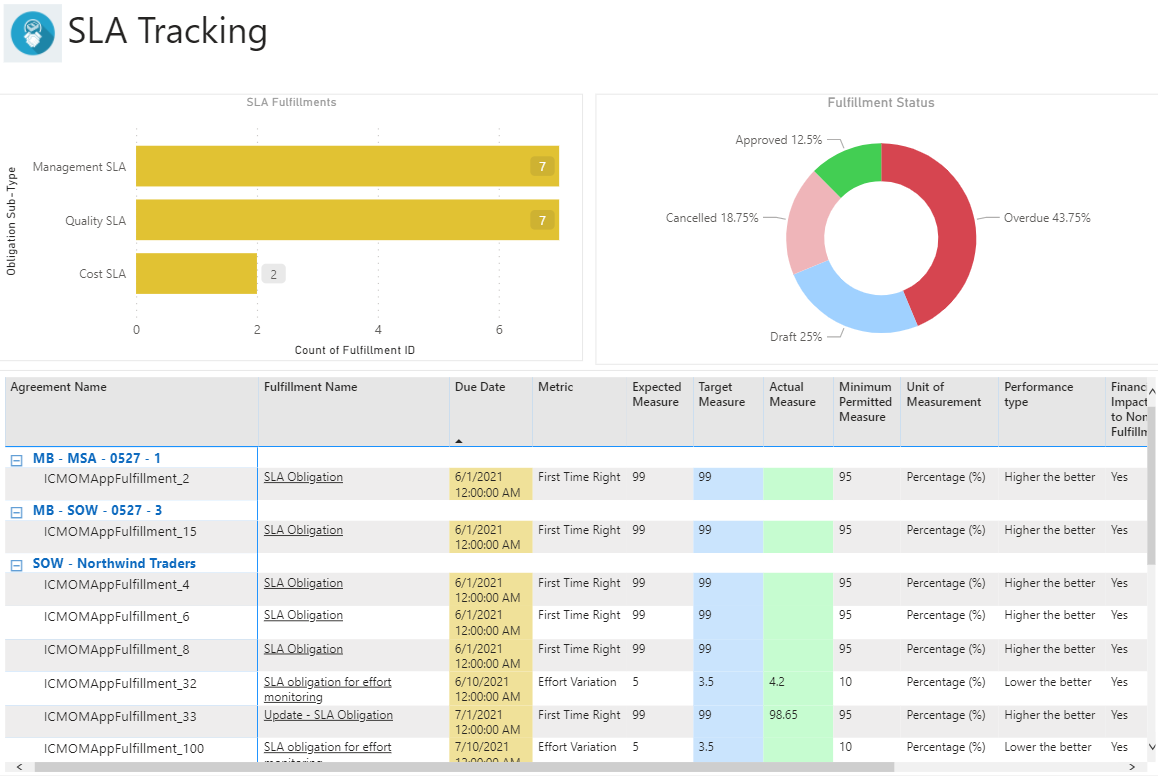This screenshot has height=776, width=1158.
Task: Click the Due Date sort arrow indicator
Action: tap(459, 440)
